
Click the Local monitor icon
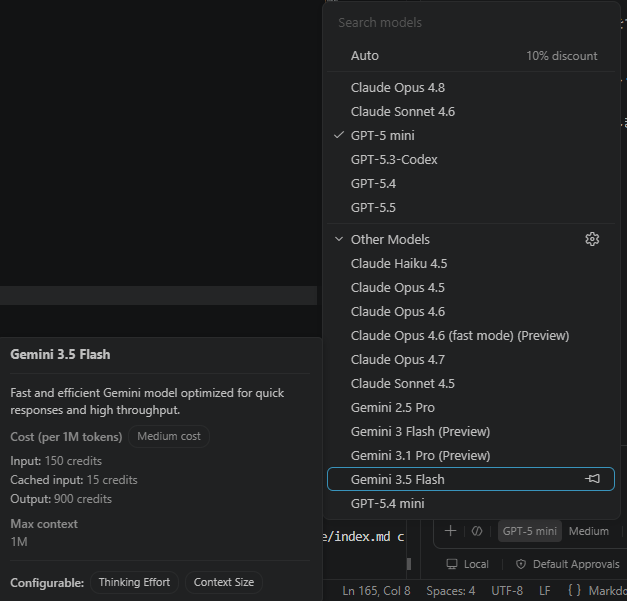(452, 564)
